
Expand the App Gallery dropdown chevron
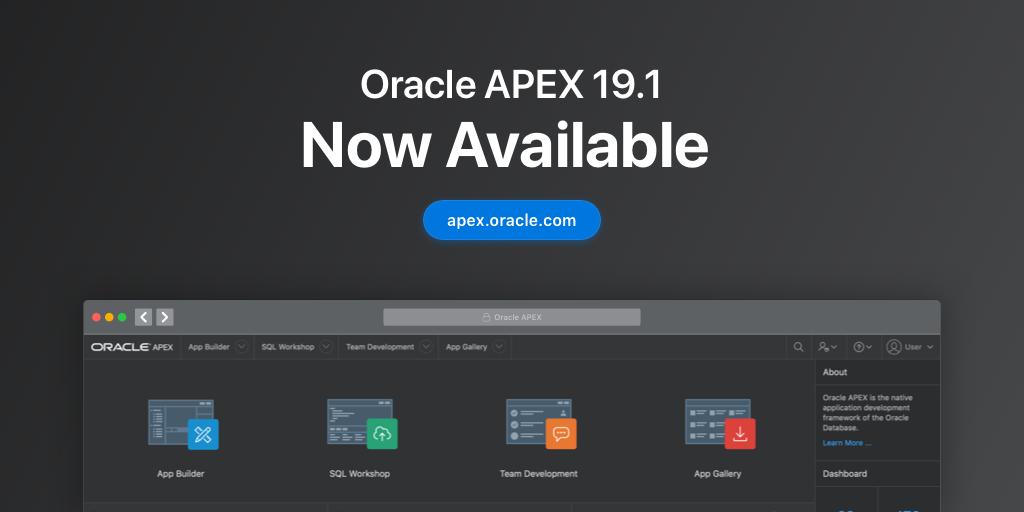point(499,347)
